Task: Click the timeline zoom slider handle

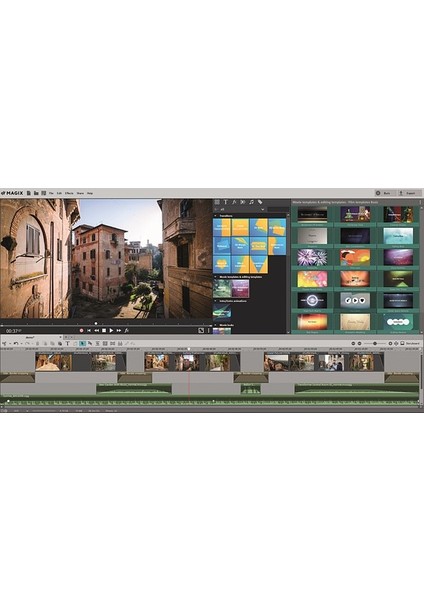Action: pyautogui.click(x=375, y=344)
